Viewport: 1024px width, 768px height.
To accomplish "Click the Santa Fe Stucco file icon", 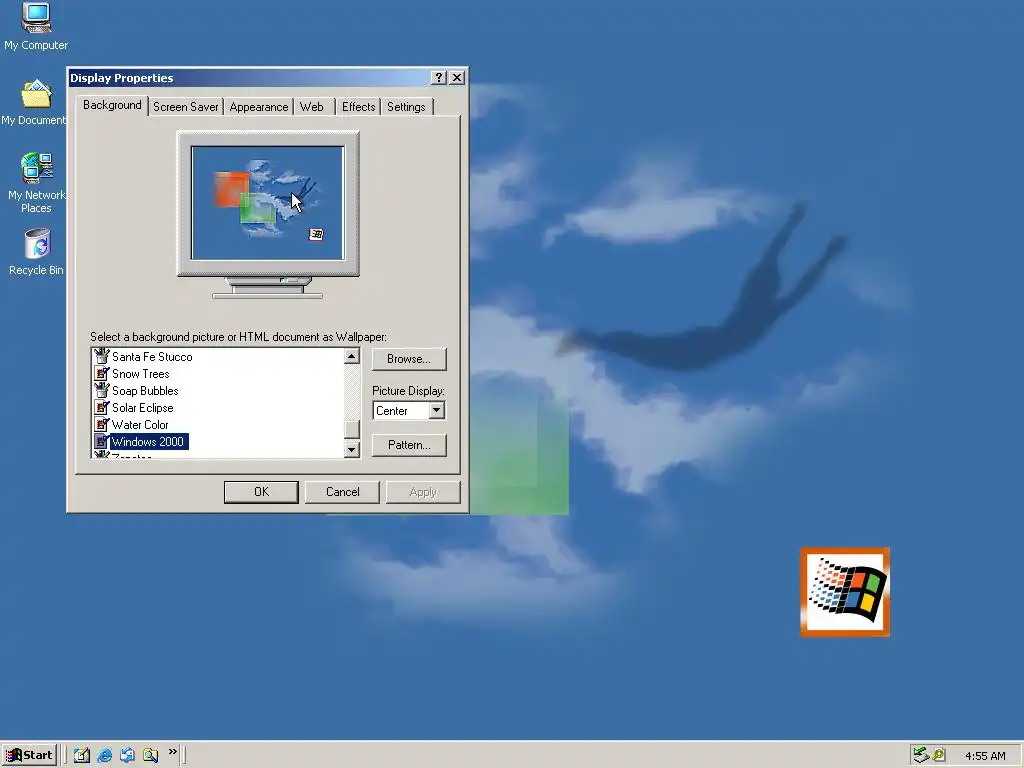I will coord(101,356).
